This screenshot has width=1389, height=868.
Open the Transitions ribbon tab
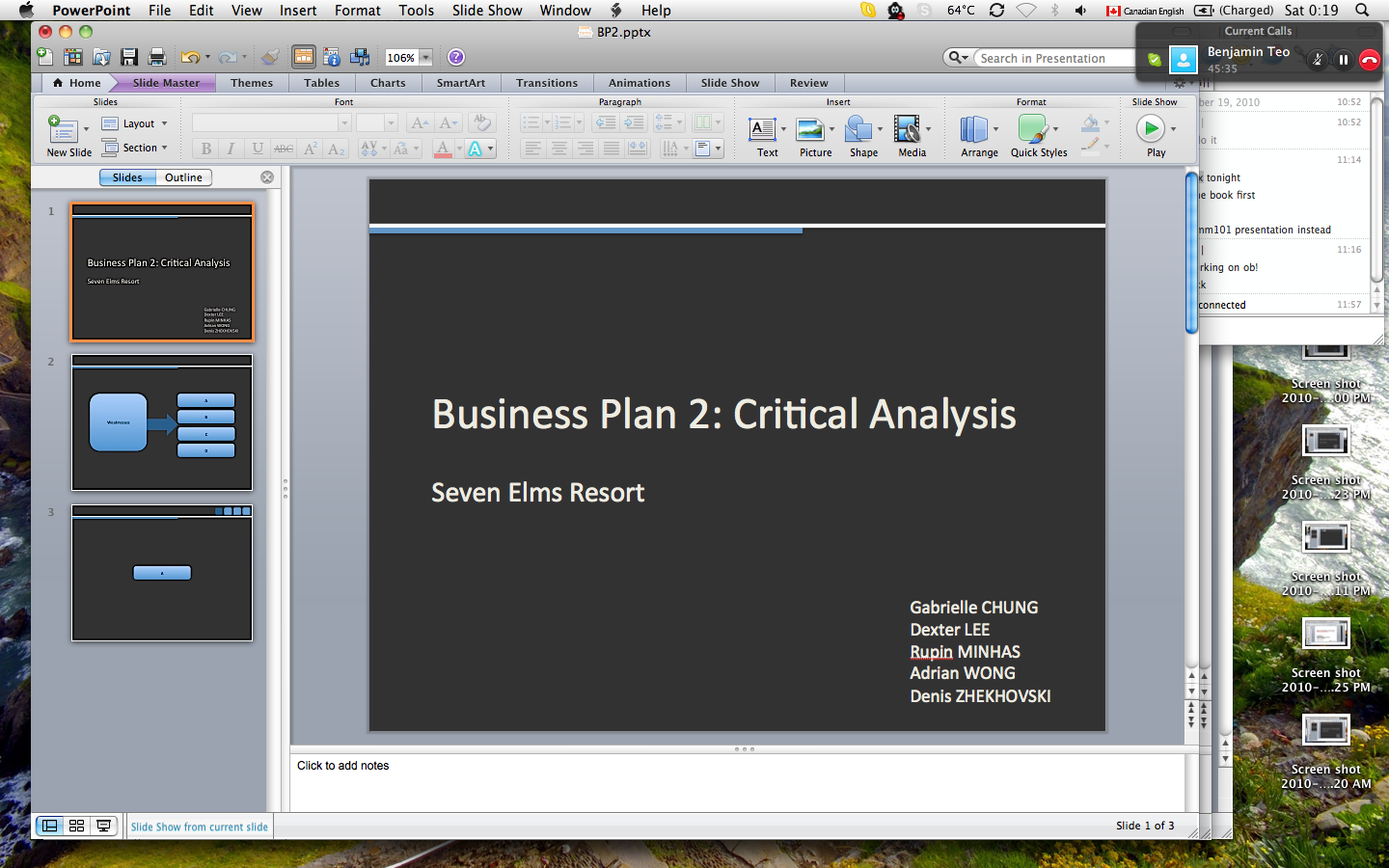[547, 83]
